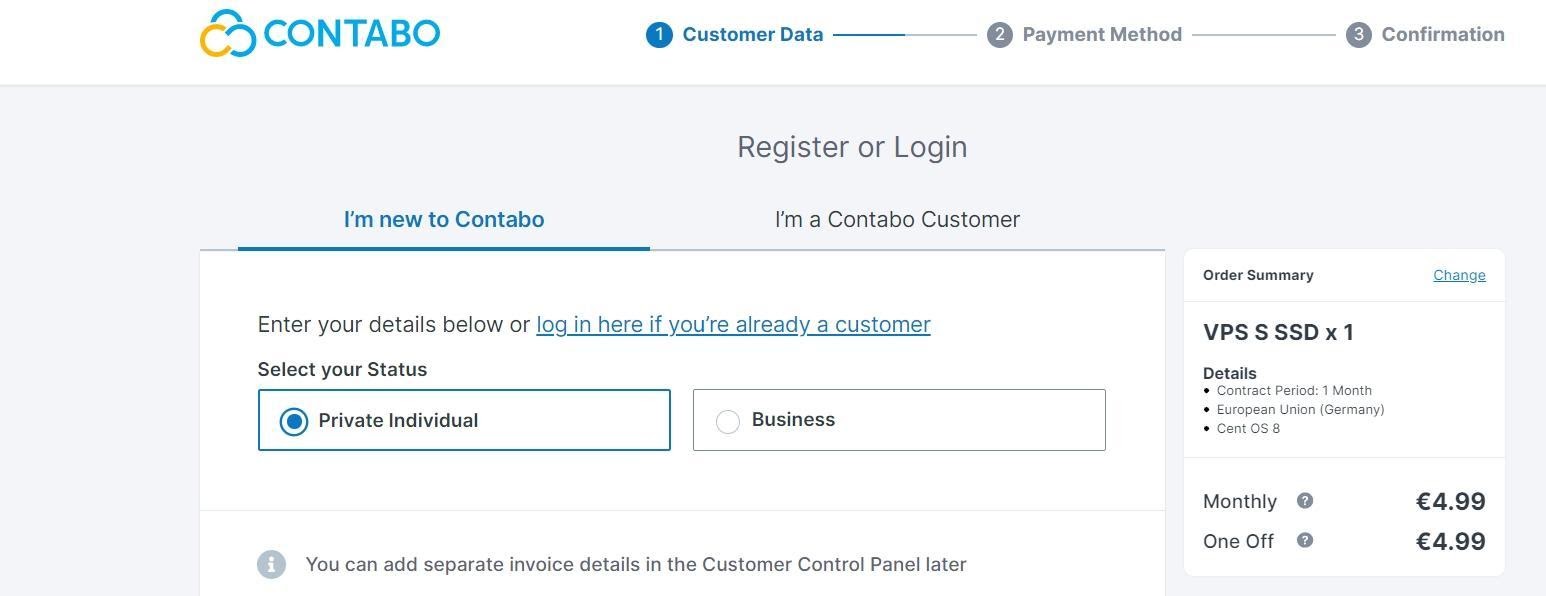Click the Monthly help question-mark icon
The height and width of the screenshot is (596, 1546).
tap(1305, 501)
